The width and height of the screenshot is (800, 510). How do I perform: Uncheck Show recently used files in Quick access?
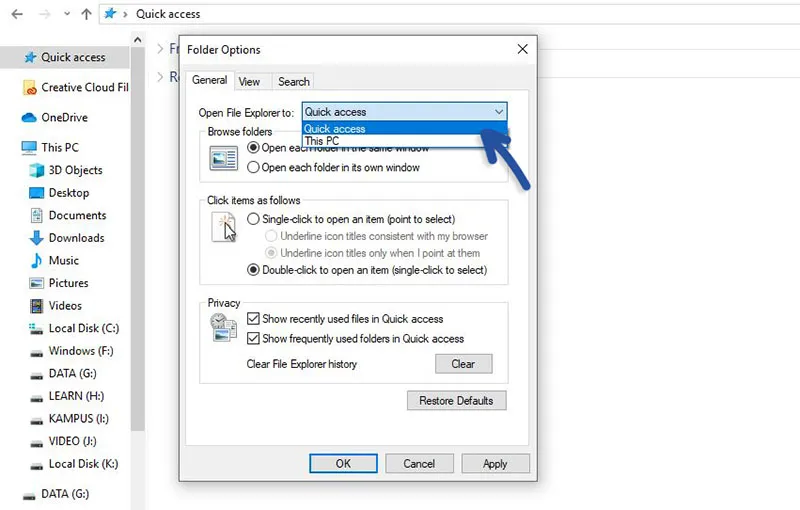click(253, 319)
